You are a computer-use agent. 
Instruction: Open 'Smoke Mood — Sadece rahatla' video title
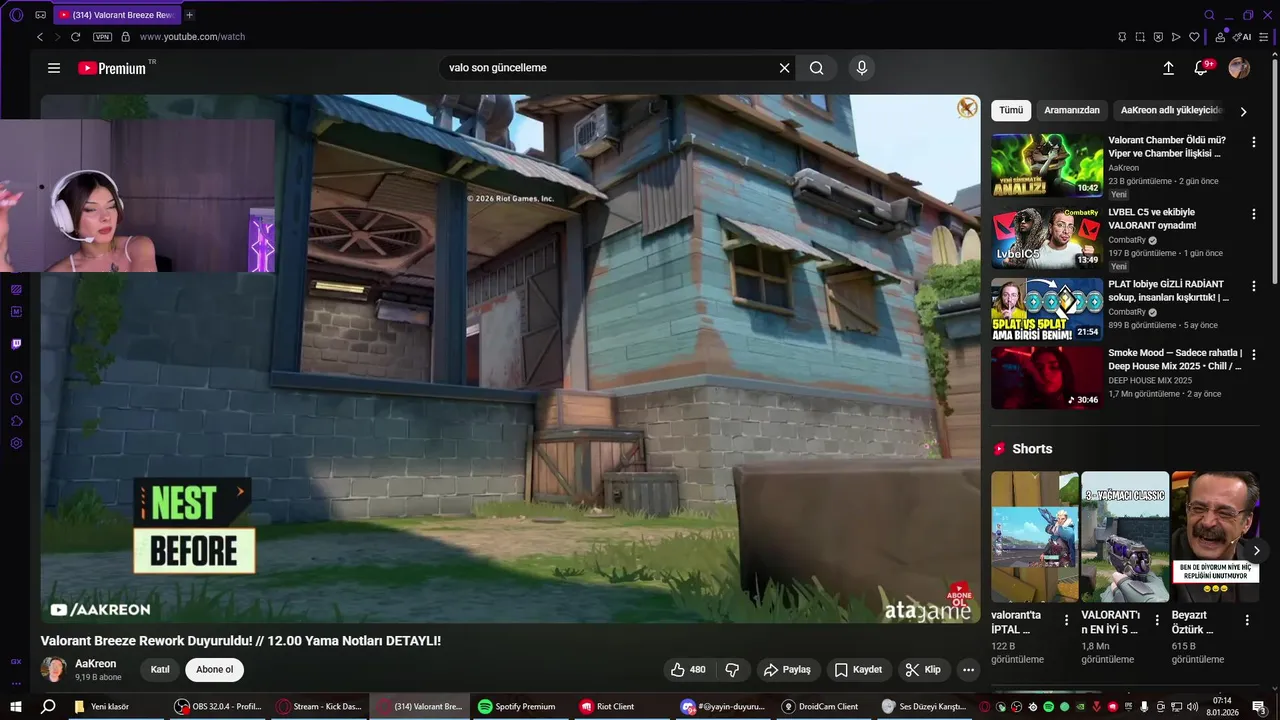coord(1175,359)
